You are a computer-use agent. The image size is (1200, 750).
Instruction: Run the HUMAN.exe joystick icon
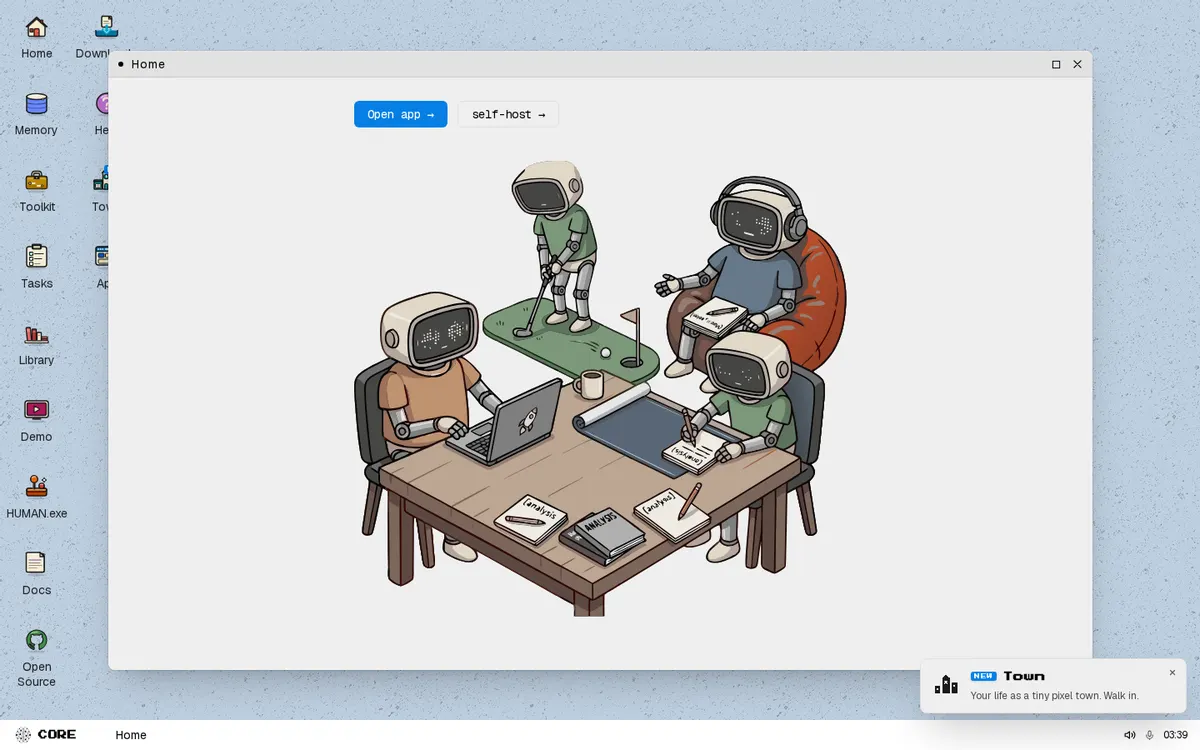click(36, 497)
